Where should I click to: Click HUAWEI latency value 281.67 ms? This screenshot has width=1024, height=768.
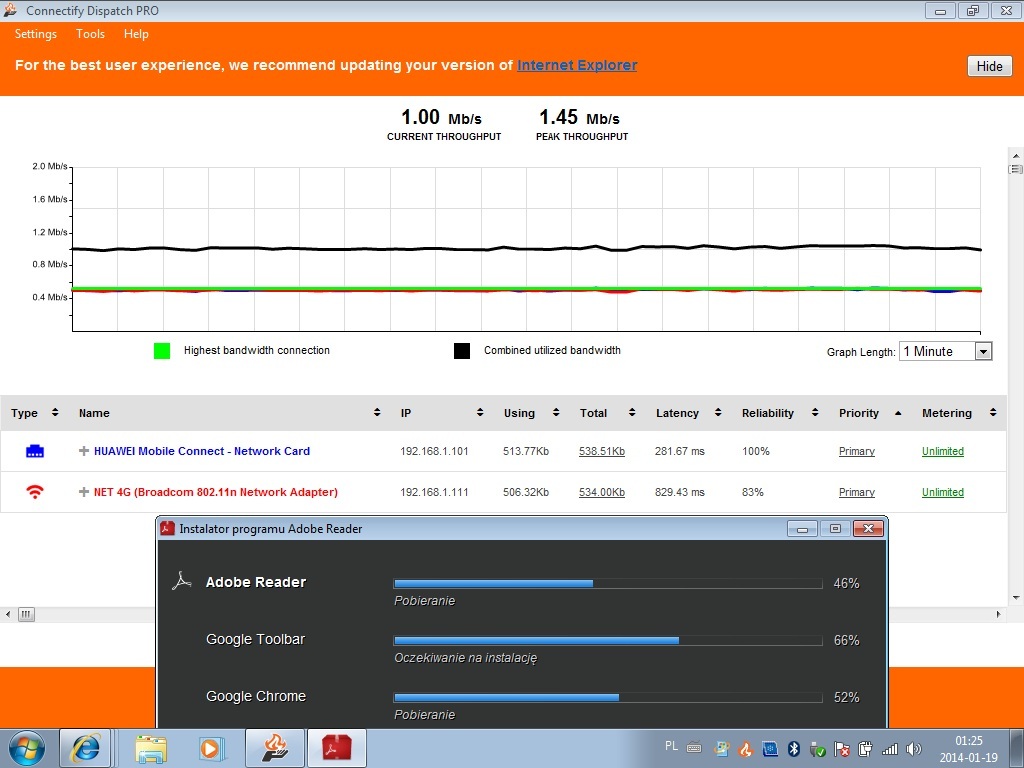point(680,451)
